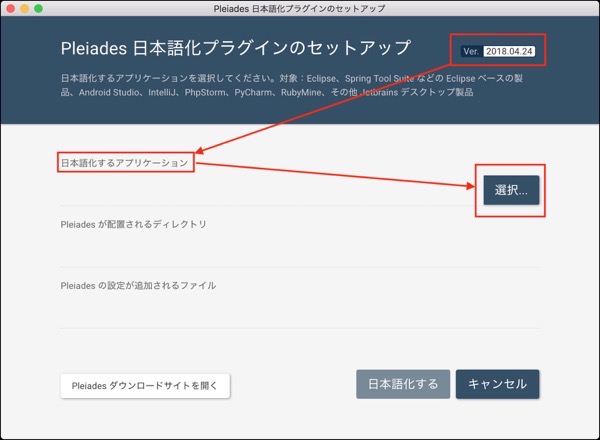Image resolution: width=600 pixels, height=440 pixels.
Task: Select the 2018.04.24 version date
Action: (x=510, y=51)
